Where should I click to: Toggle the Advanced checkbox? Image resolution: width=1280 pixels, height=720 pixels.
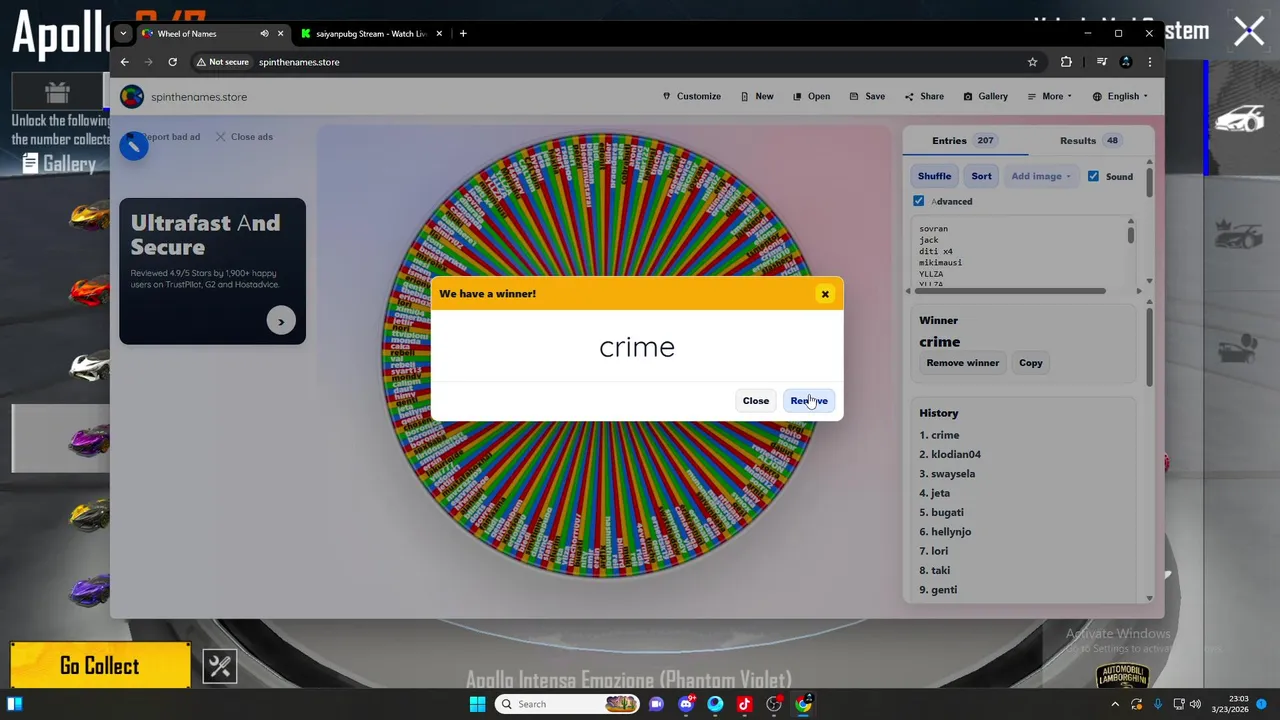coord(918,201)
